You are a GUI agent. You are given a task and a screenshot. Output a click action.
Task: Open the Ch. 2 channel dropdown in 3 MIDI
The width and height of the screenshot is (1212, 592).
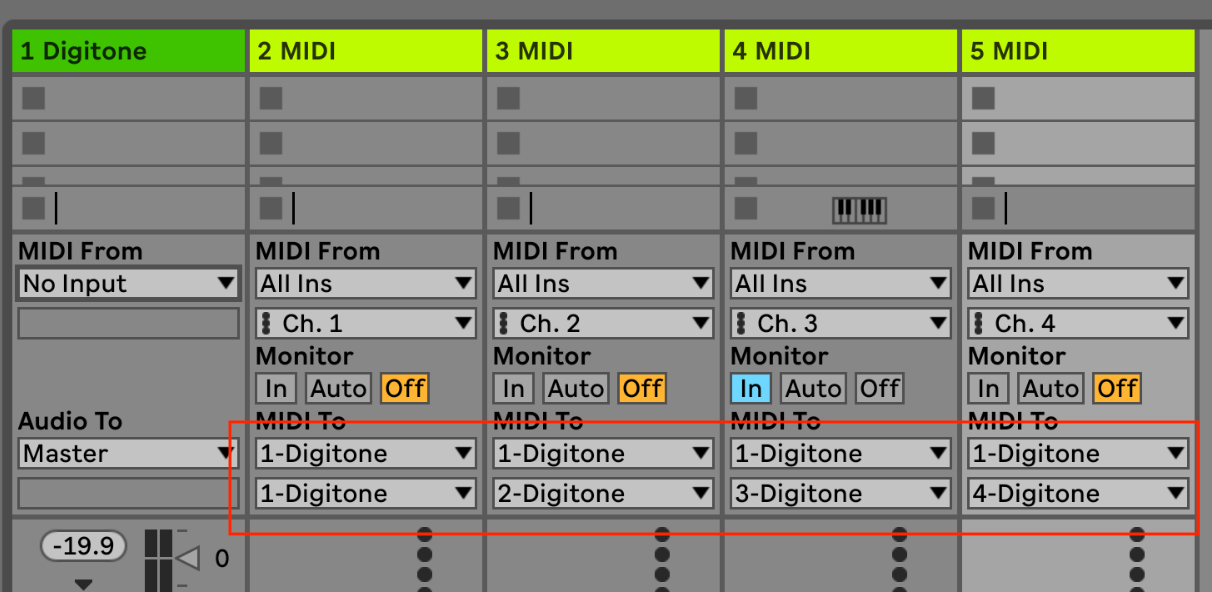(x=603, y=324)
